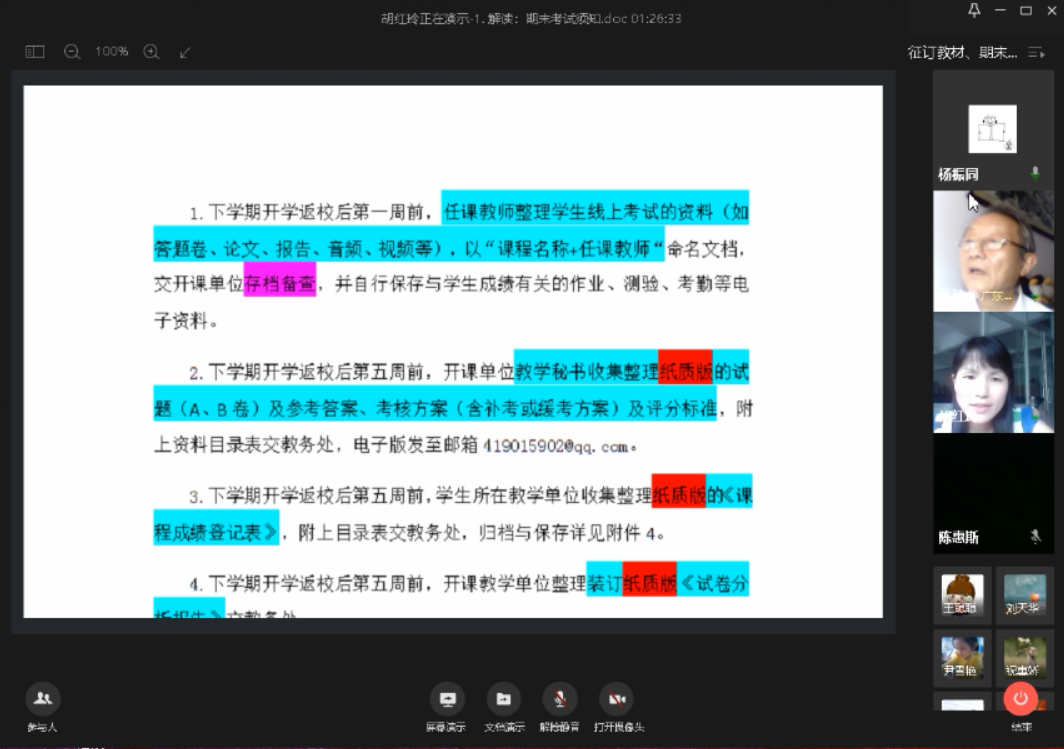This screenshot has width=1064, height=749.
Task: Open the 参与人 participants panel
Action: pyautogui.click(x=42, y=706)
